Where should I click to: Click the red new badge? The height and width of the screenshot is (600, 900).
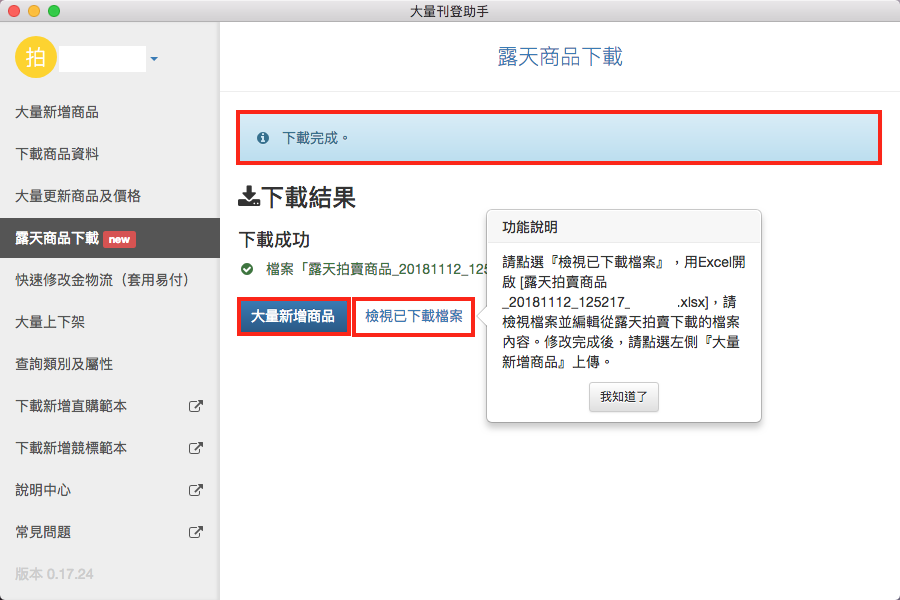point(119,239)
